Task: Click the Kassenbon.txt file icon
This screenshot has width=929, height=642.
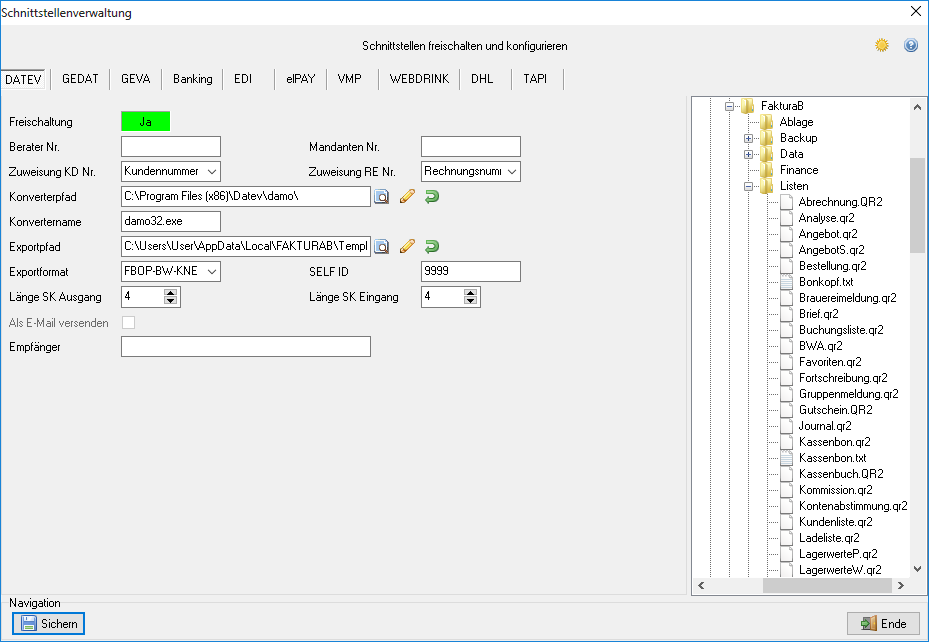Action: coord(786,458)
